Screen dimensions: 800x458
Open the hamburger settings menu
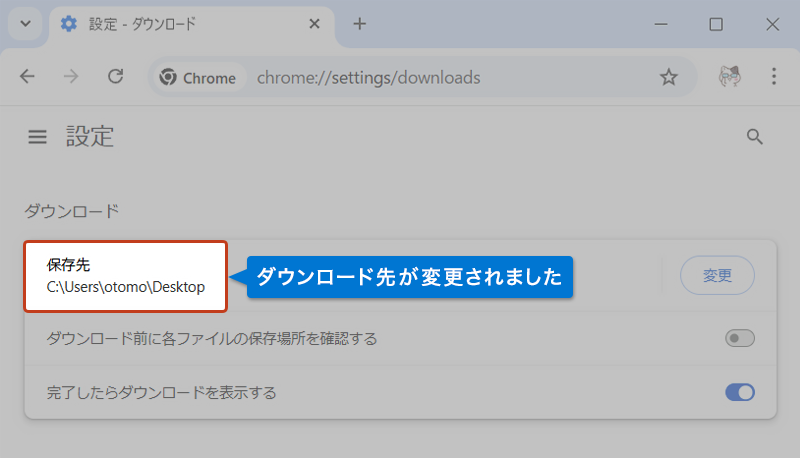click(37, 137)
